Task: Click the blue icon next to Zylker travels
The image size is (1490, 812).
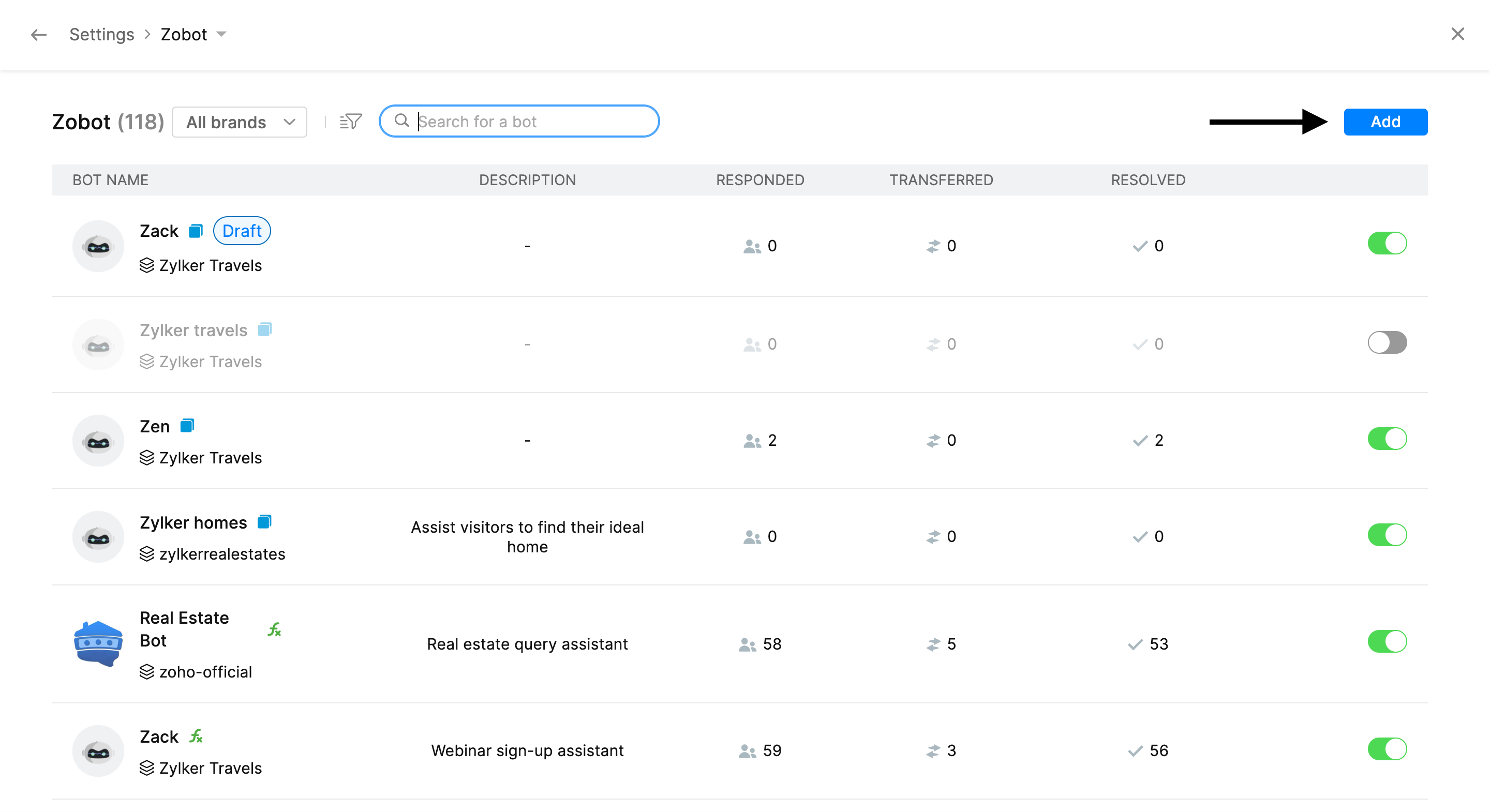Action: 264,329
